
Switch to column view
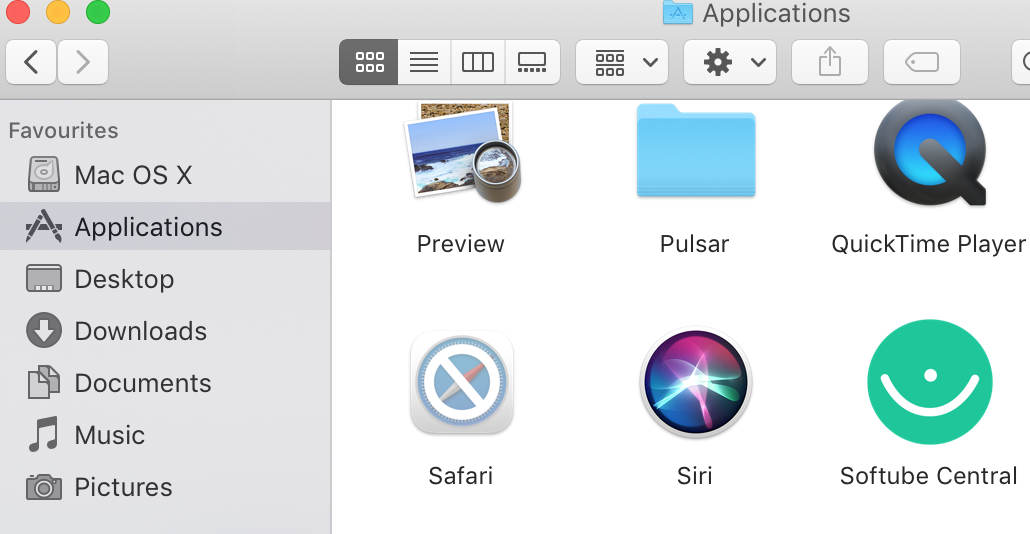coord(478,62)
